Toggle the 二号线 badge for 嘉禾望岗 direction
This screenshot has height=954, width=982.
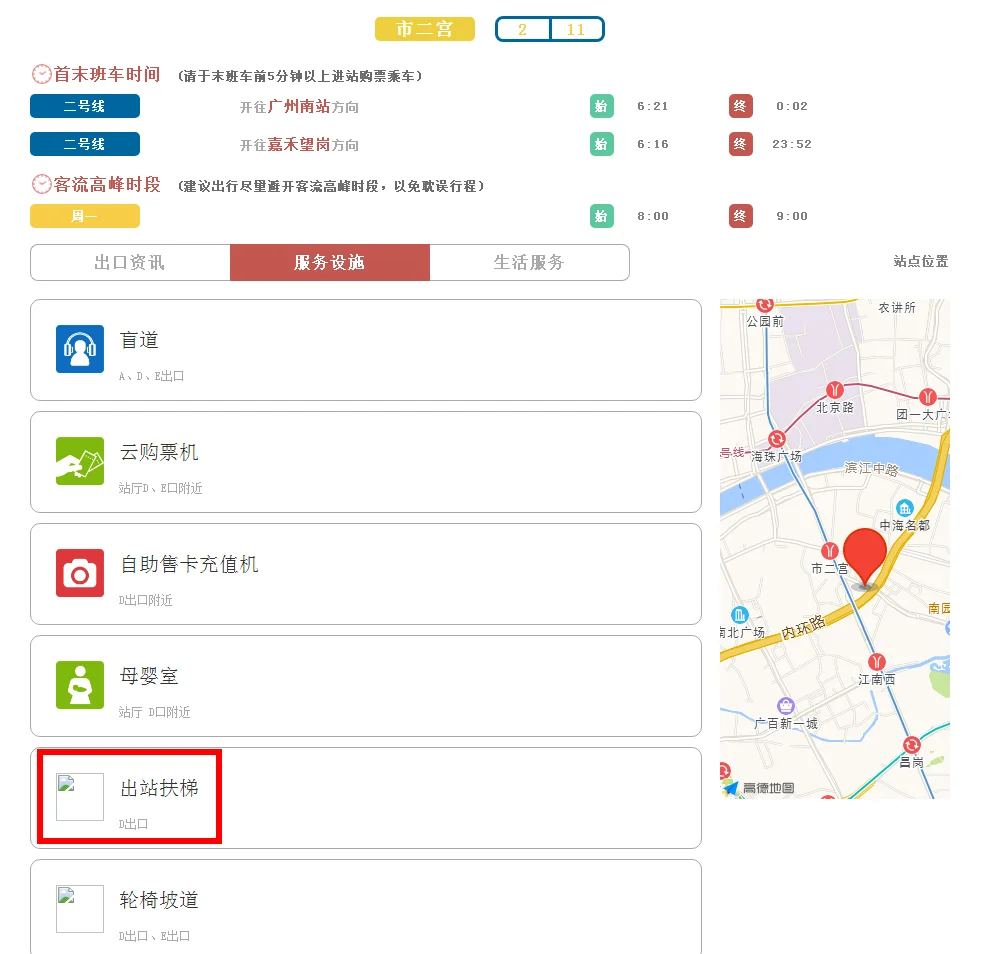coord(85,143)
